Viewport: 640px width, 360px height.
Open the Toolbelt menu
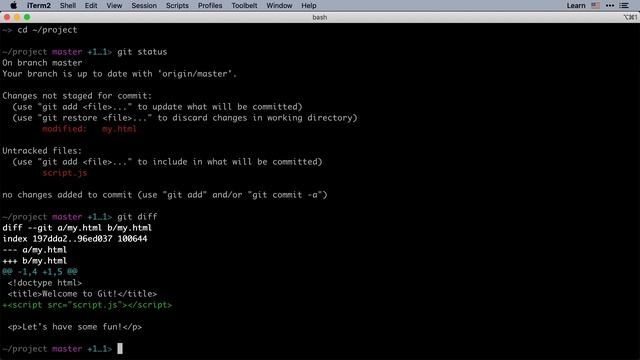tap(244, 5)
